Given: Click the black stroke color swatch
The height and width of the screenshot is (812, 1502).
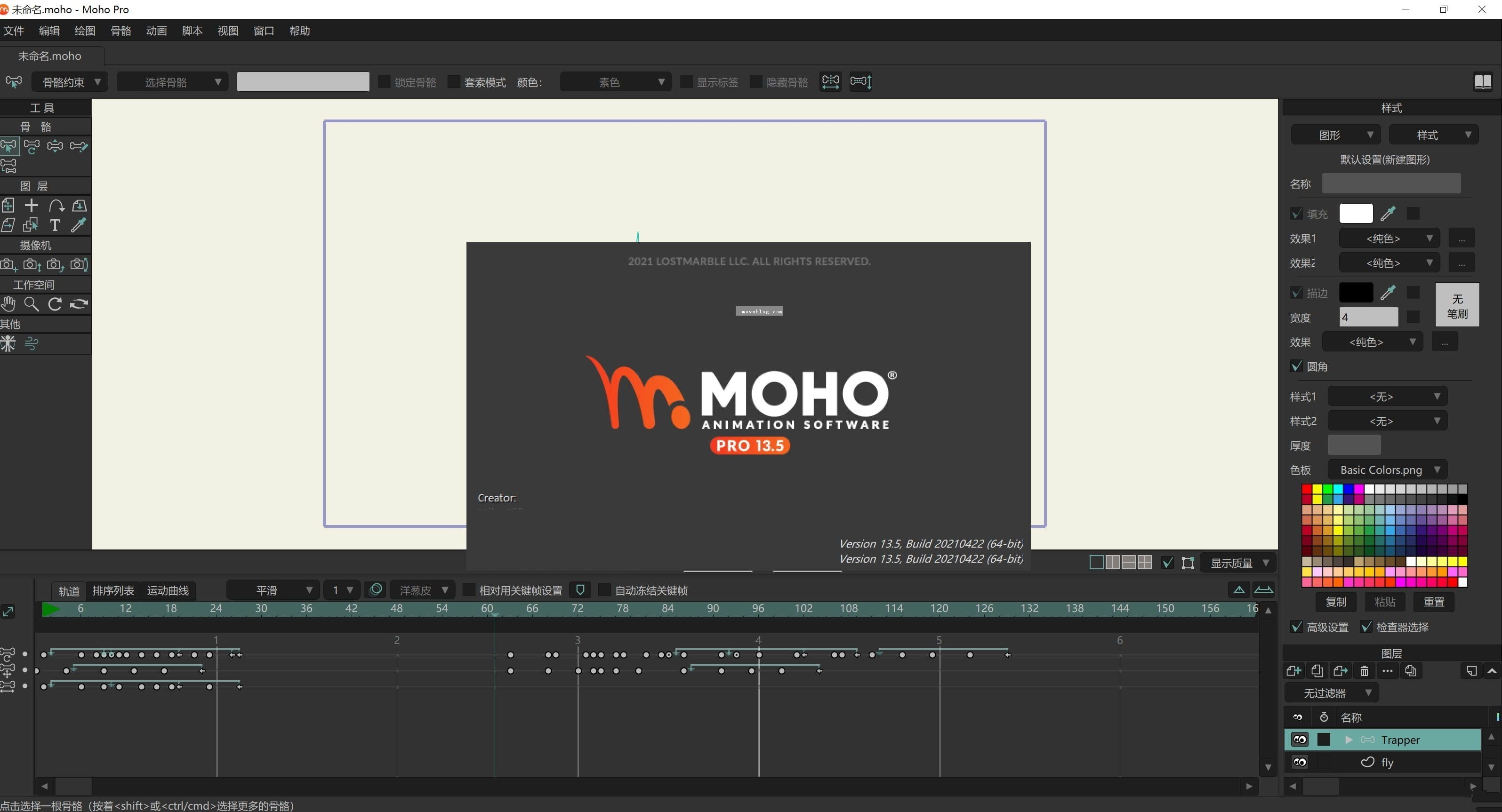Looking at the screenshot, I should (1356, 292).
